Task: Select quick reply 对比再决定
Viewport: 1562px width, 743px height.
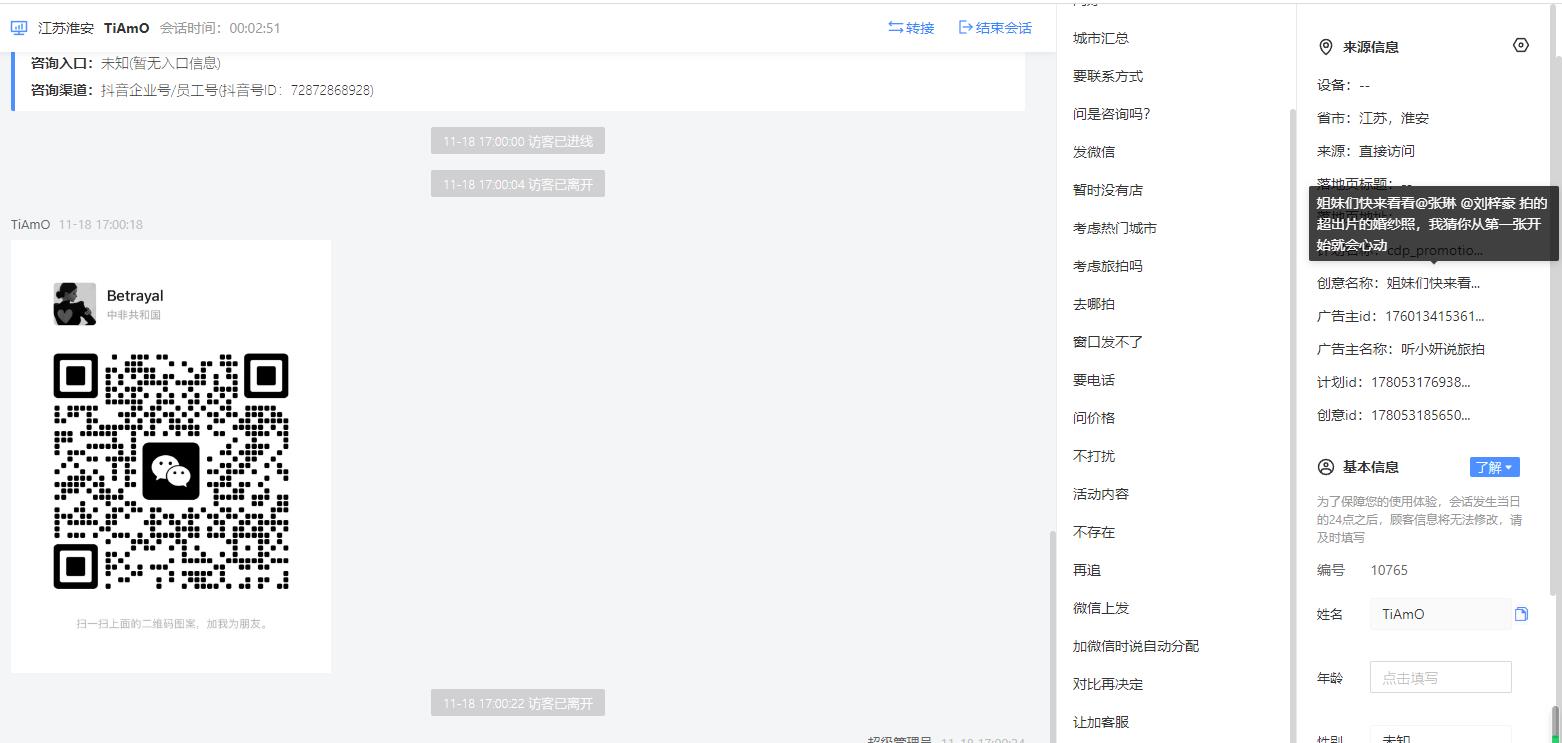Action: (1108, 684)
